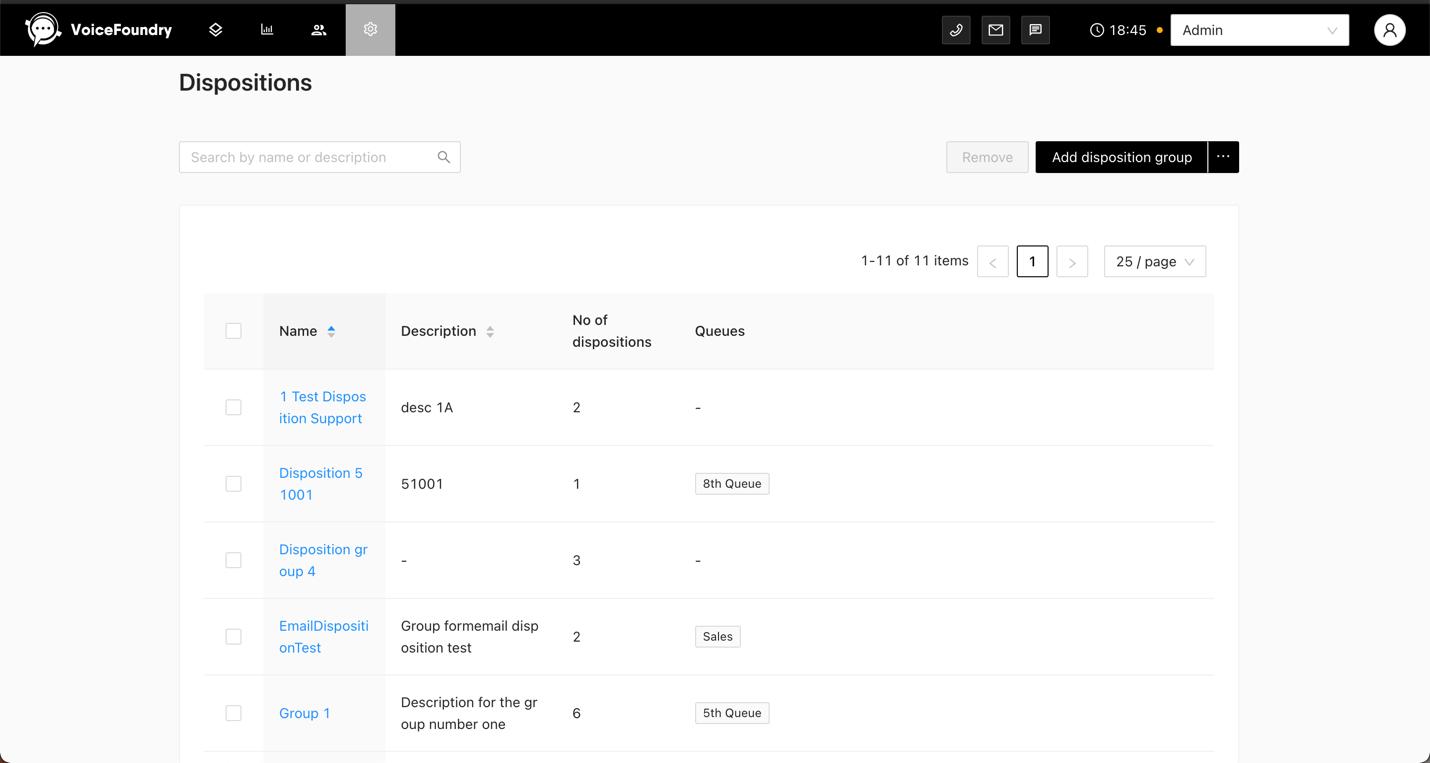Click the phone call icon

point(956,30)
